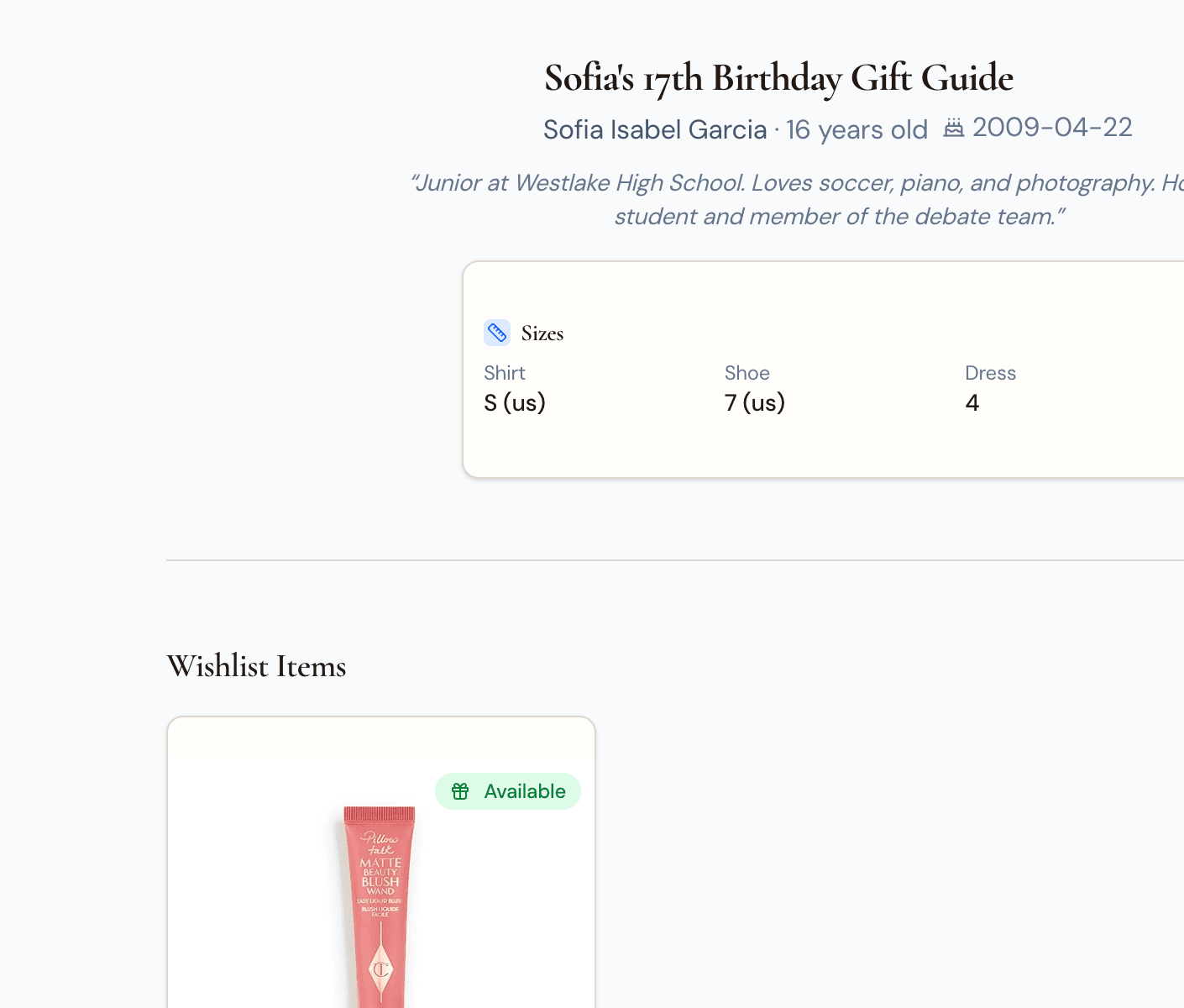Click the green Available status badge
The width and height of the screenshot is (1184, 1008).
pyautogui.click(x=507, y=790)
